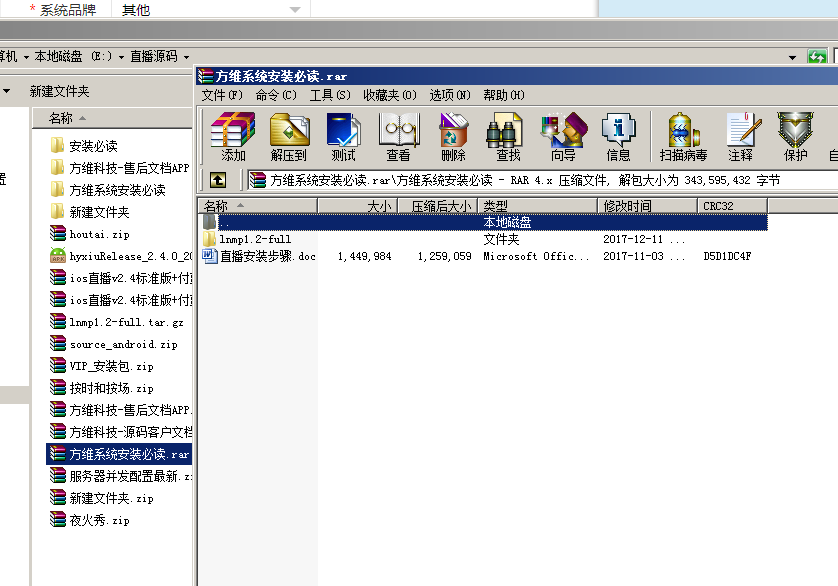Sort archive list by 类型 column

tap(538, 206)
